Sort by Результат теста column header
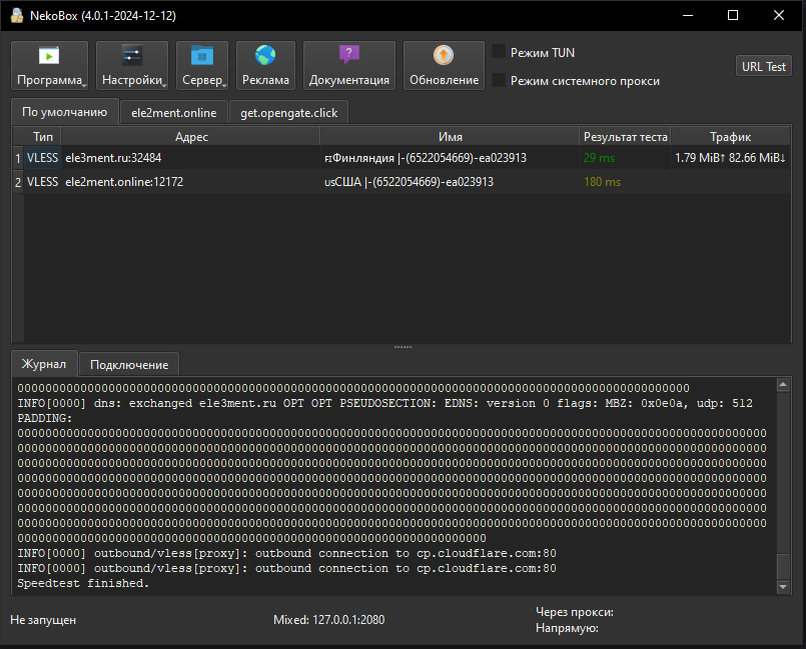 [625, 137]
